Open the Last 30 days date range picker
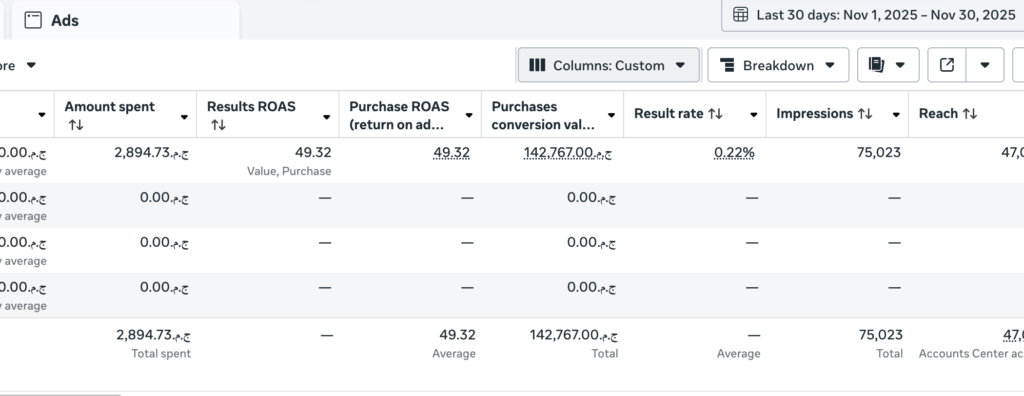The width and height of the screenshot is (1024, 396). click(x=872, y=15)
